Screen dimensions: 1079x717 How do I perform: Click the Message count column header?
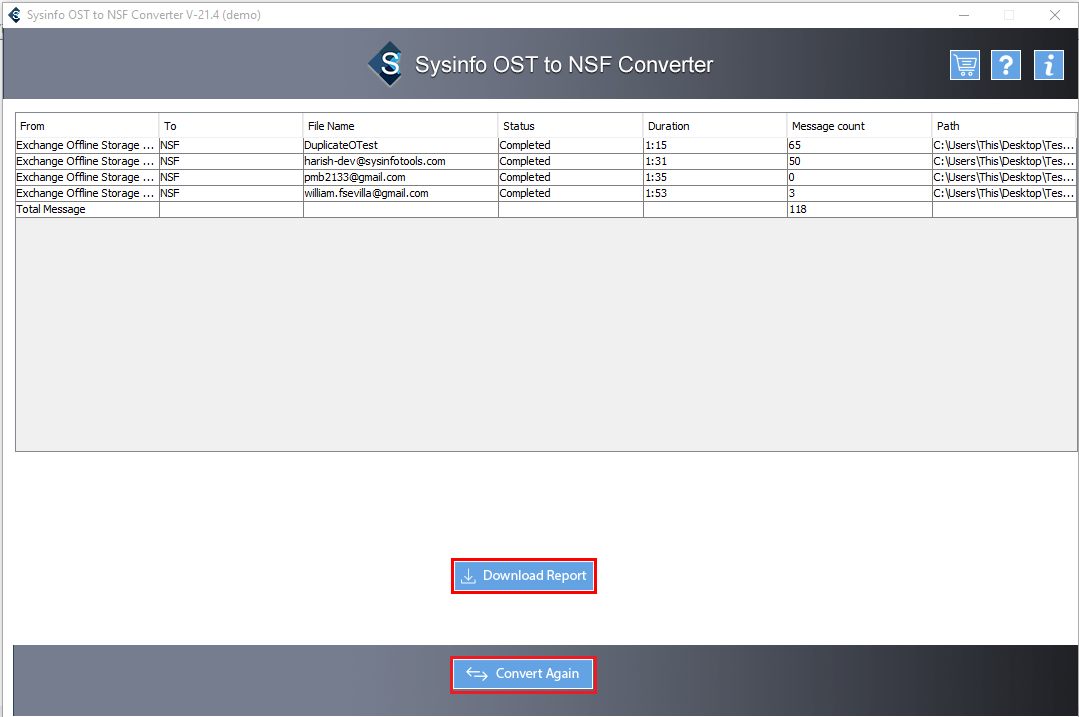click(x=859, y=126)
